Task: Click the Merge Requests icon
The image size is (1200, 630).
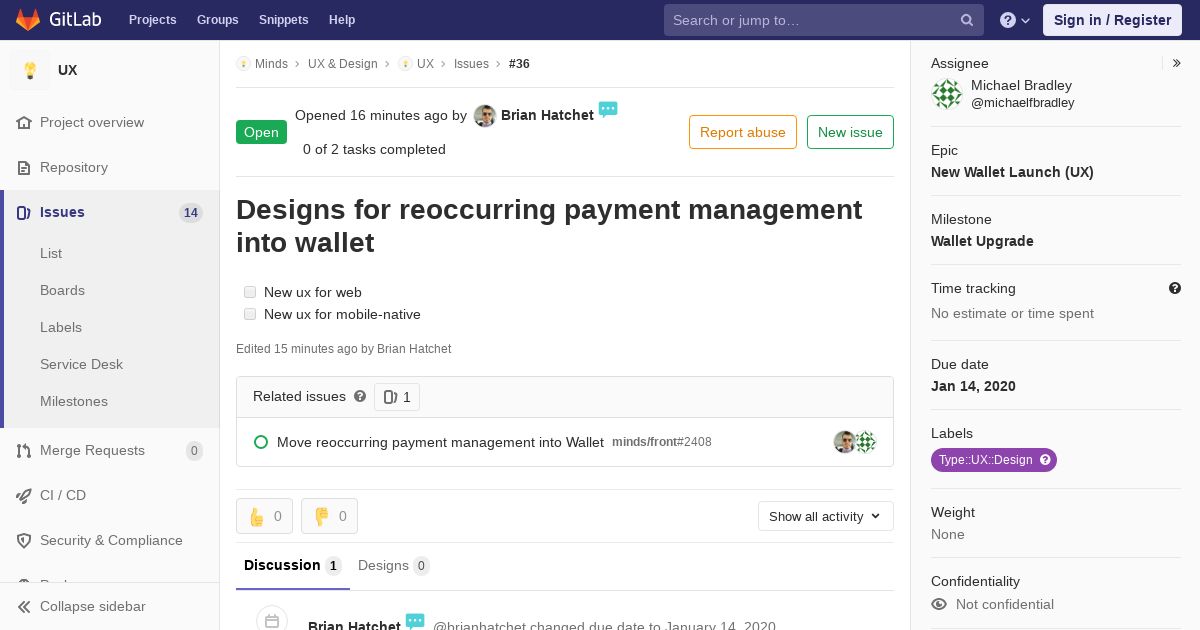Action: (x=24, y=450)
